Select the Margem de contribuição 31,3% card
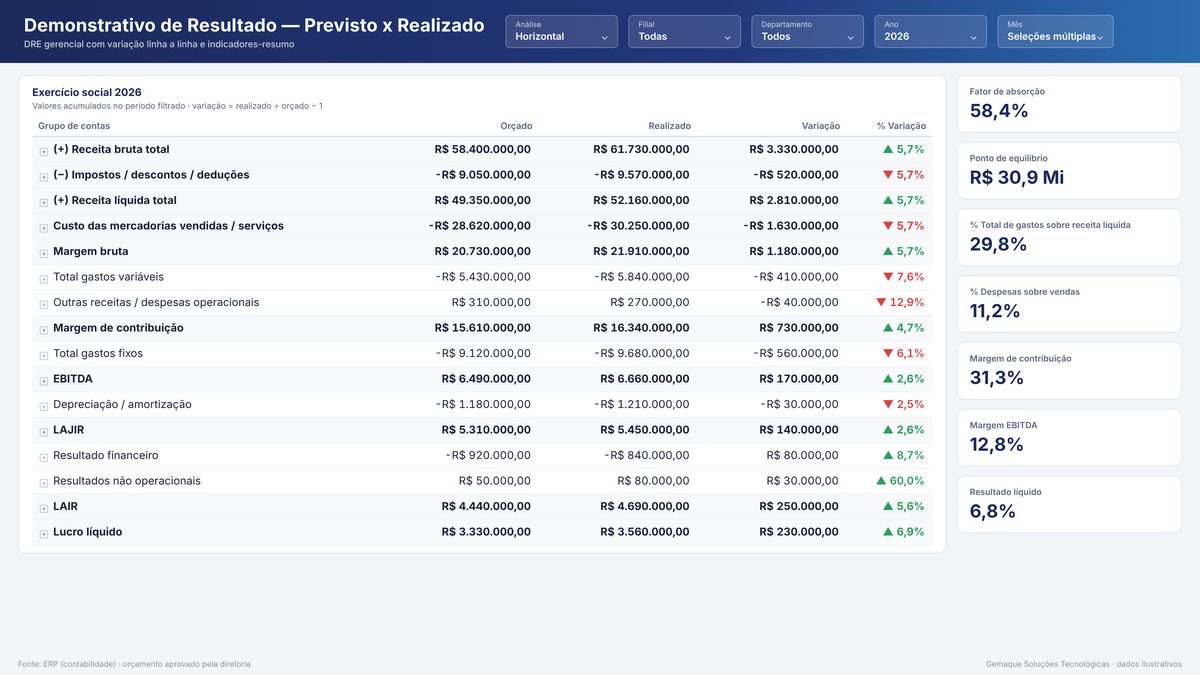Viewport: 1200px width, 675px height. point(1069,371)
